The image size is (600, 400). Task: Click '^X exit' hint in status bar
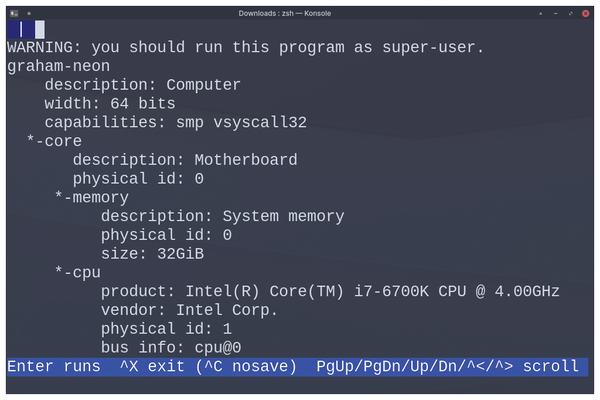pos(153,366)
